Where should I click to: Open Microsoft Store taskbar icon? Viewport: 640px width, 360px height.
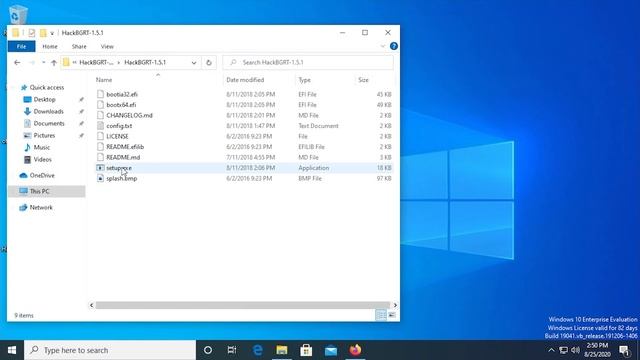pyautogui.click(x=306, y=350)
